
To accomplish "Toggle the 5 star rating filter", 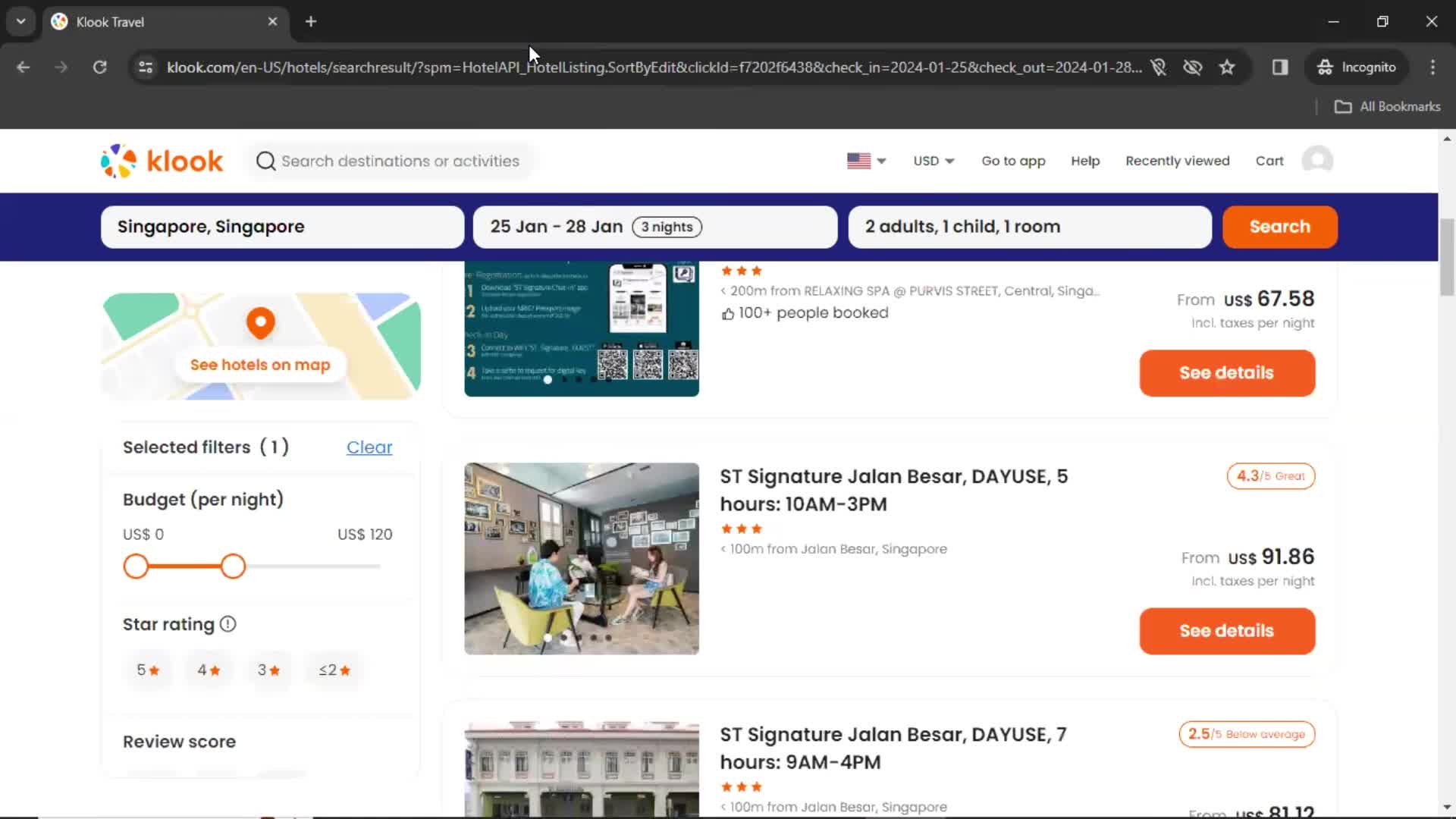I will coord(148,670).
